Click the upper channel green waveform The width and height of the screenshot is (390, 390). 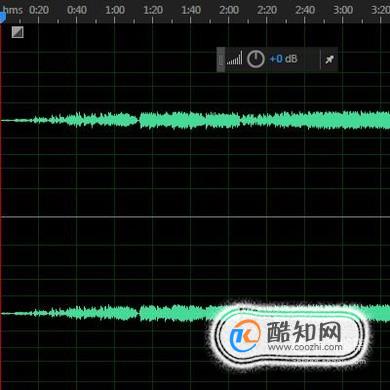(195, 120)
